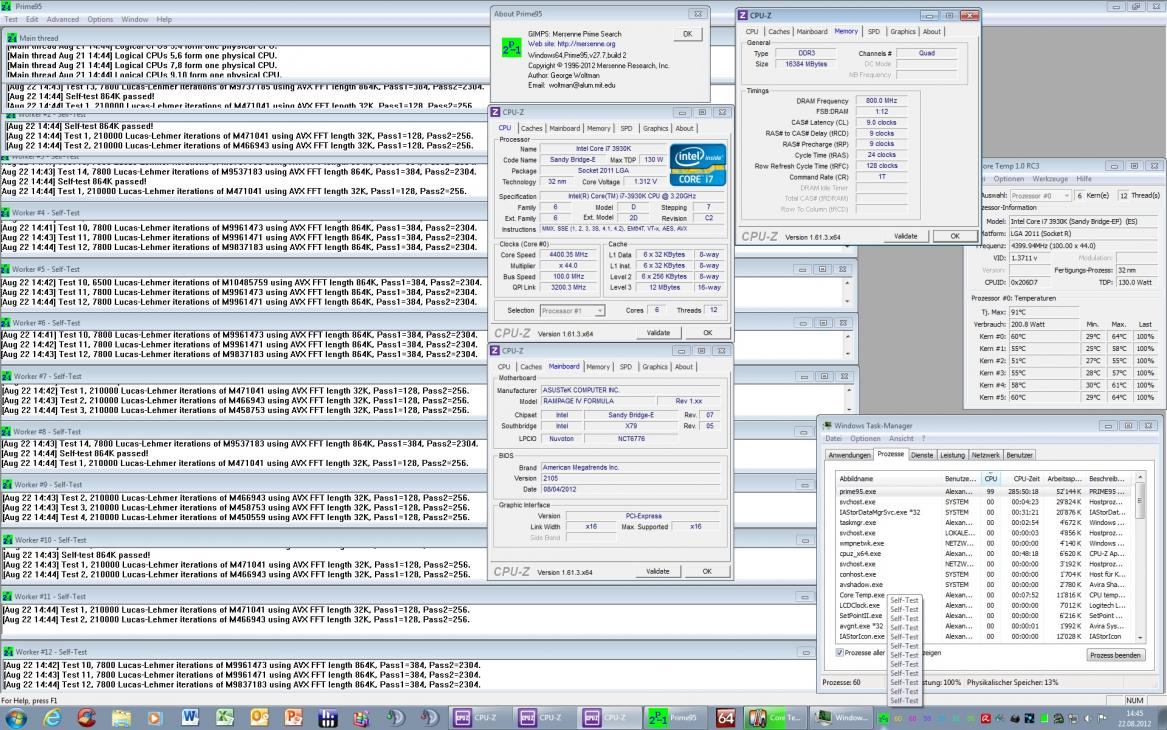Click the Core Speed 4400.35 MHz value

click(568, 254)
